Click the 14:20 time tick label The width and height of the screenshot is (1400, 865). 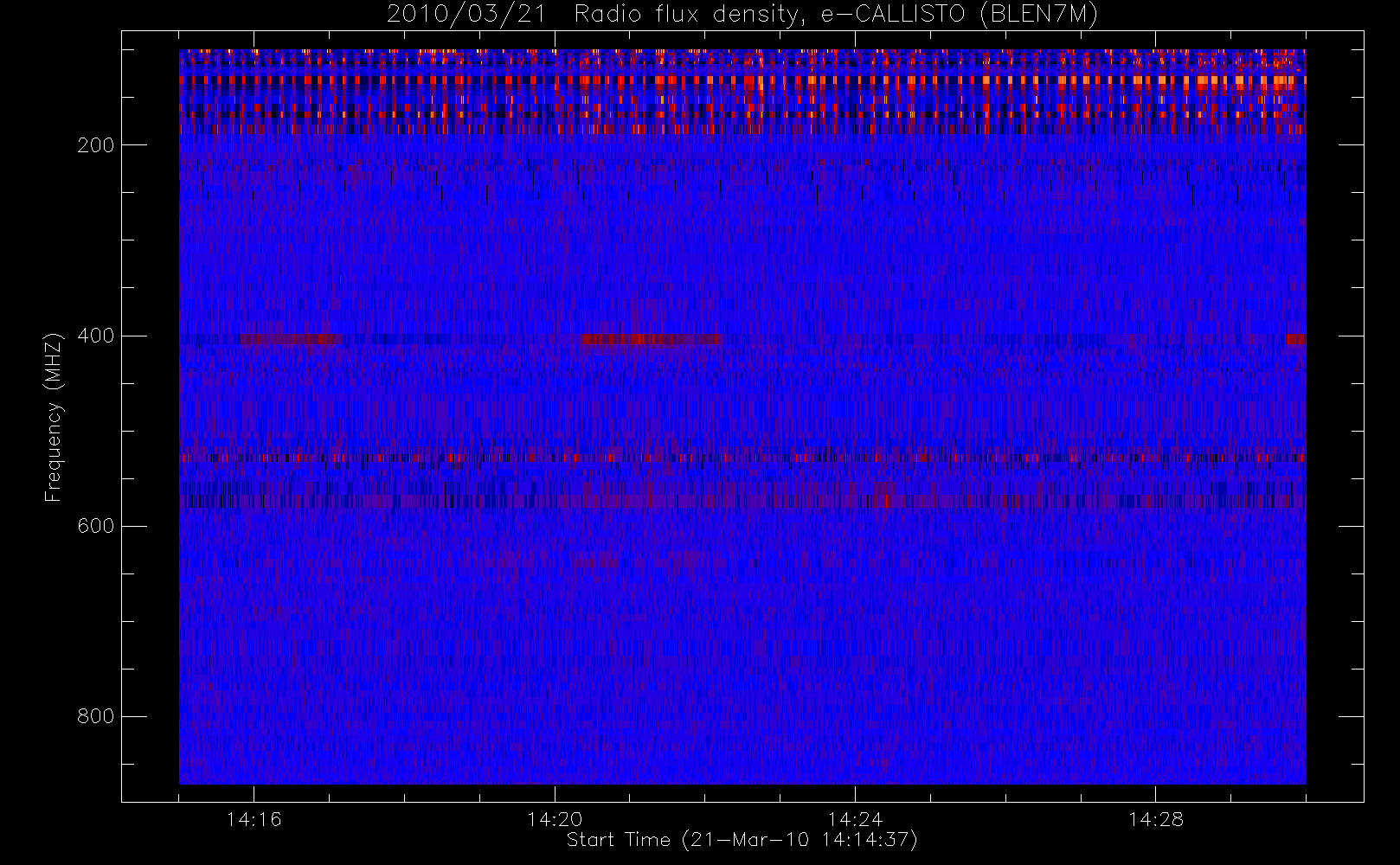555,819
